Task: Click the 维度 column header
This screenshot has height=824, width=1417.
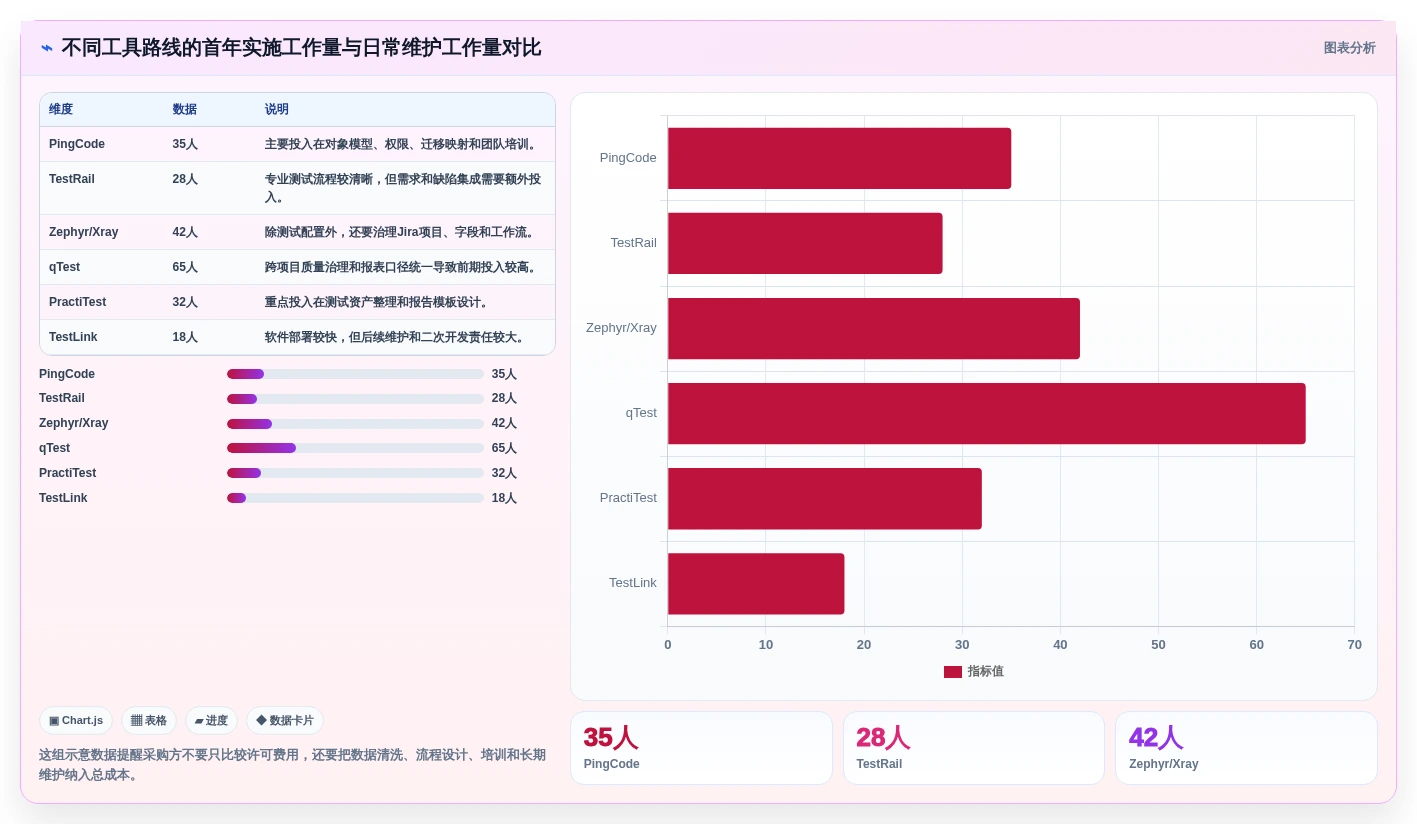Action: tap(61, 110)
